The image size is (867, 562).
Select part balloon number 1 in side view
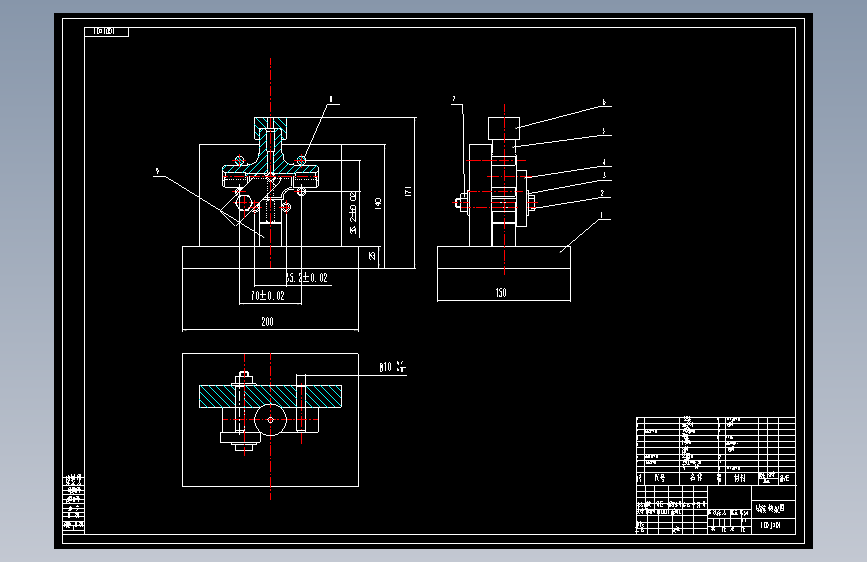(602, 215)
